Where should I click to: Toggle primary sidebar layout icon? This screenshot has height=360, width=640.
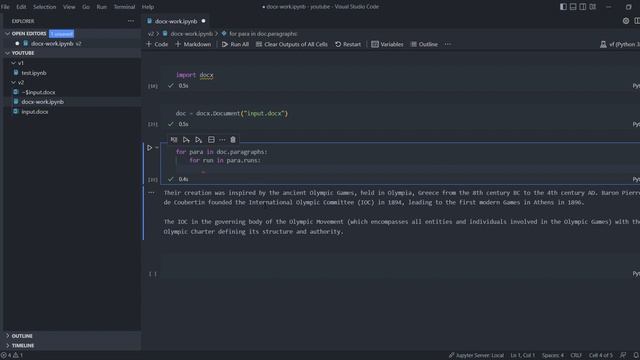(563, 7)
